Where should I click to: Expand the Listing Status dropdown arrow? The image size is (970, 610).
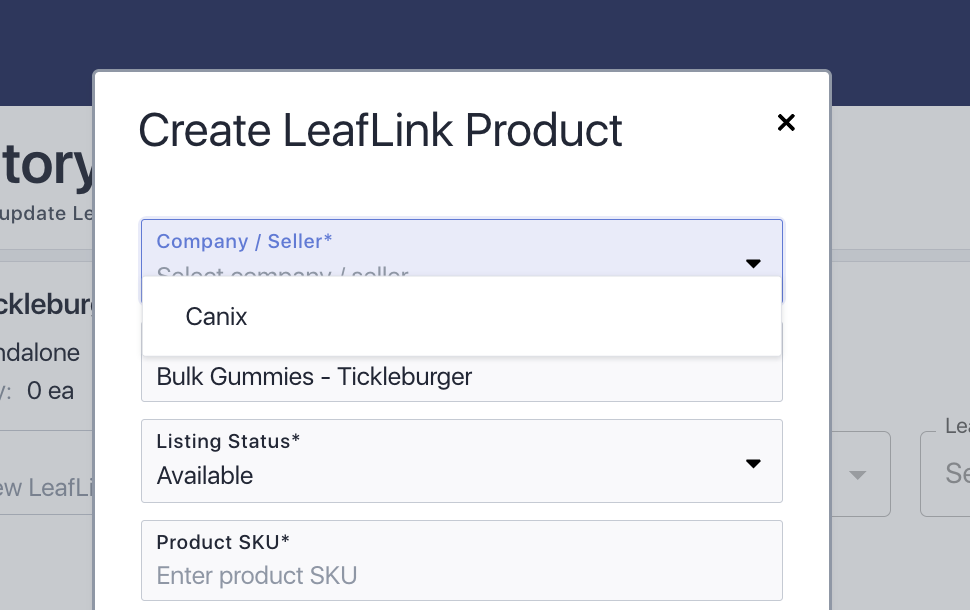[753, 463]
